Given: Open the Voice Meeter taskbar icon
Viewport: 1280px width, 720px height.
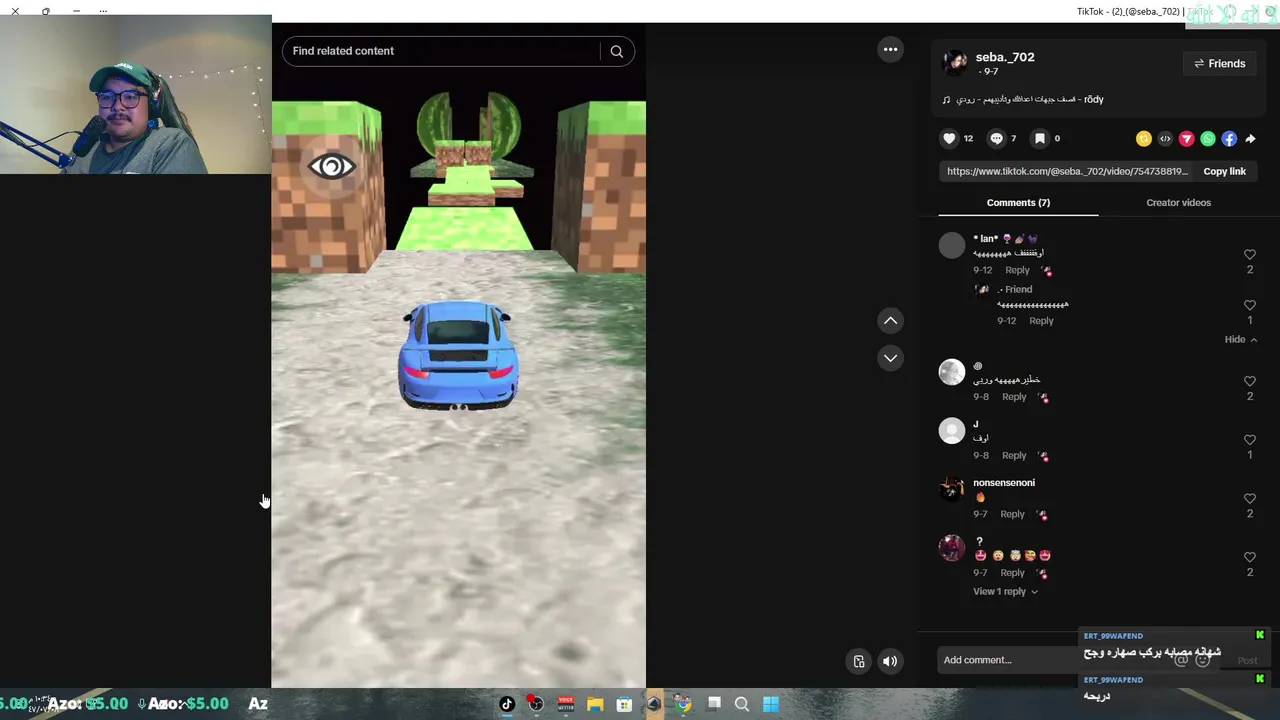Looking at the screenshot, I should 565,704.
